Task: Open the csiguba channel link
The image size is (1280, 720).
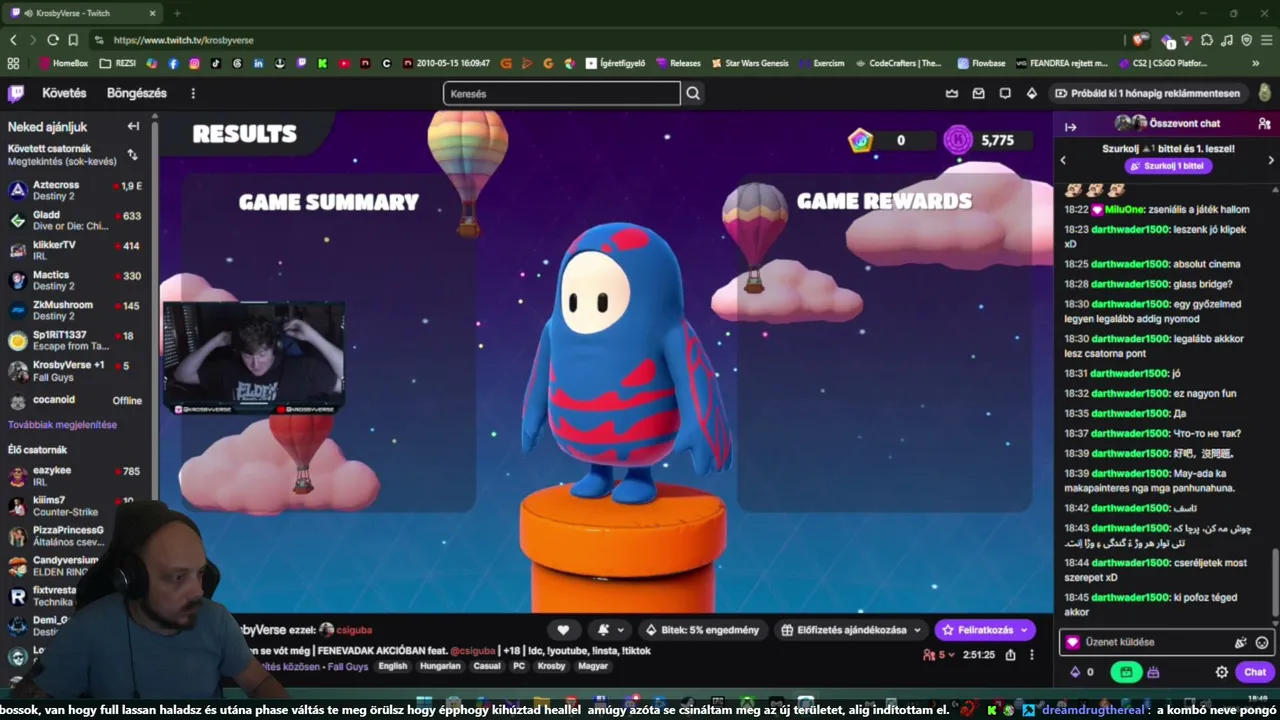Action: pyautogui.click(x=354, y=630)
